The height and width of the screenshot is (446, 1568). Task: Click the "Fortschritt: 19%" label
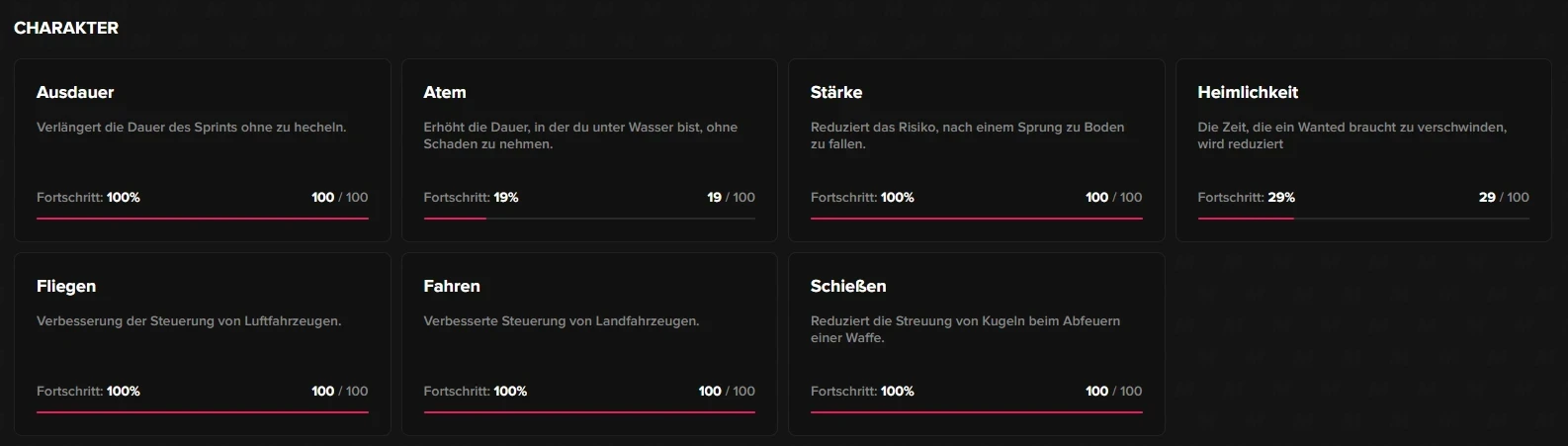(471, 197)
